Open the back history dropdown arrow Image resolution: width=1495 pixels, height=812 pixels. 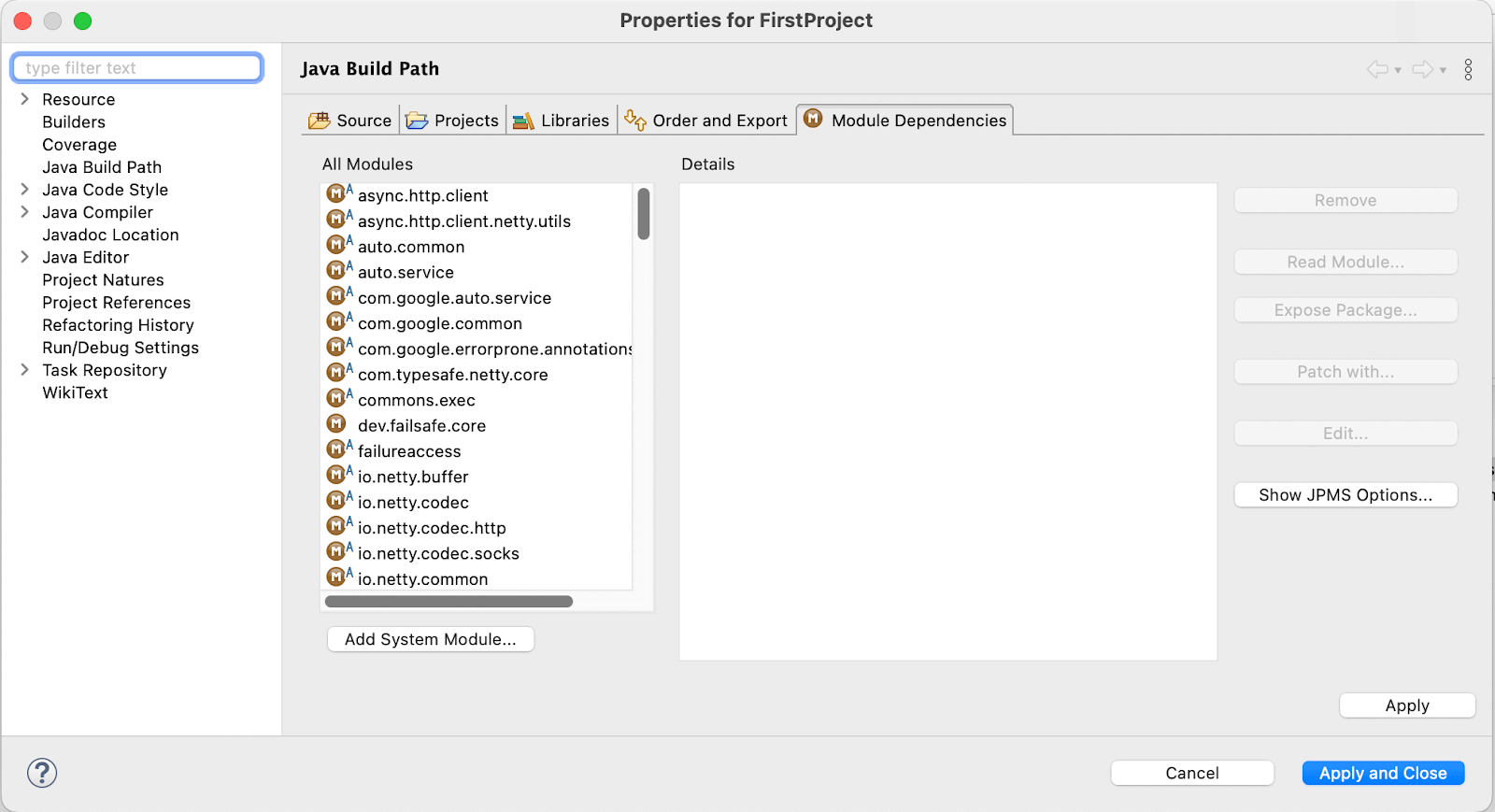[1398, 70]
